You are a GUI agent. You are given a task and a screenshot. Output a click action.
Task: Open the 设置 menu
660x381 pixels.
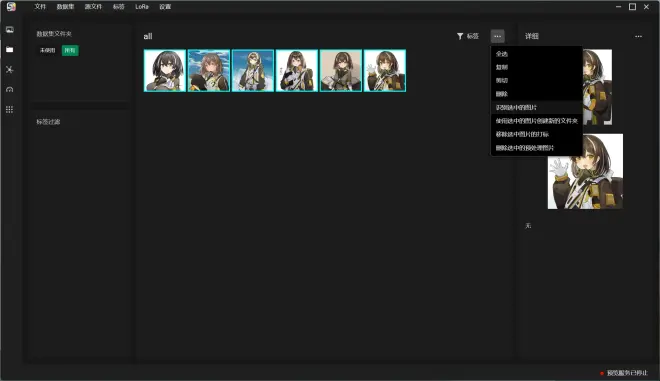coord(165,7)
